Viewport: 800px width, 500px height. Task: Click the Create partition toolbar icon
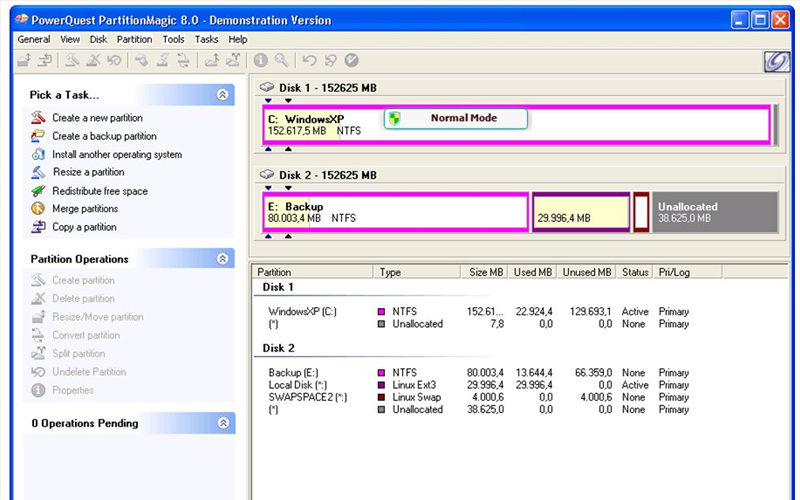click(72, 60)
